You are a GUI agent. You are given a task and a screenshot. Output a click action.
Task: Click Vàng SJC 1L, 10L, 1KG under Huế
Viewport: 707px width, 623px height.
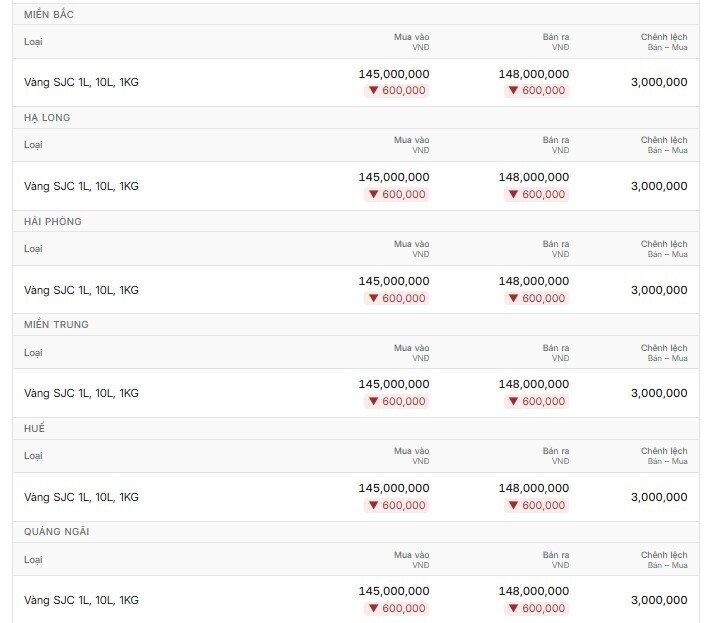(x=81, y=497)
